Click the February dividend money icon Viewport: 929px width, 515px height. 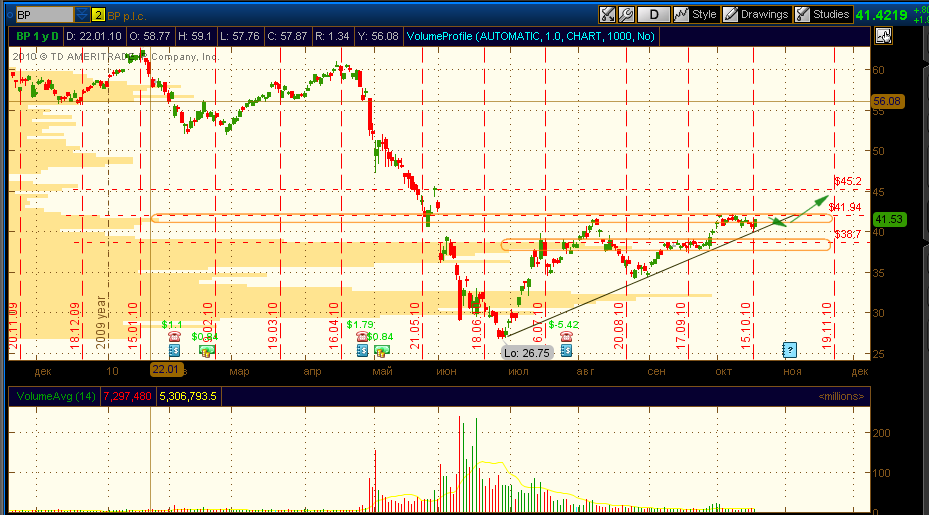206,351
